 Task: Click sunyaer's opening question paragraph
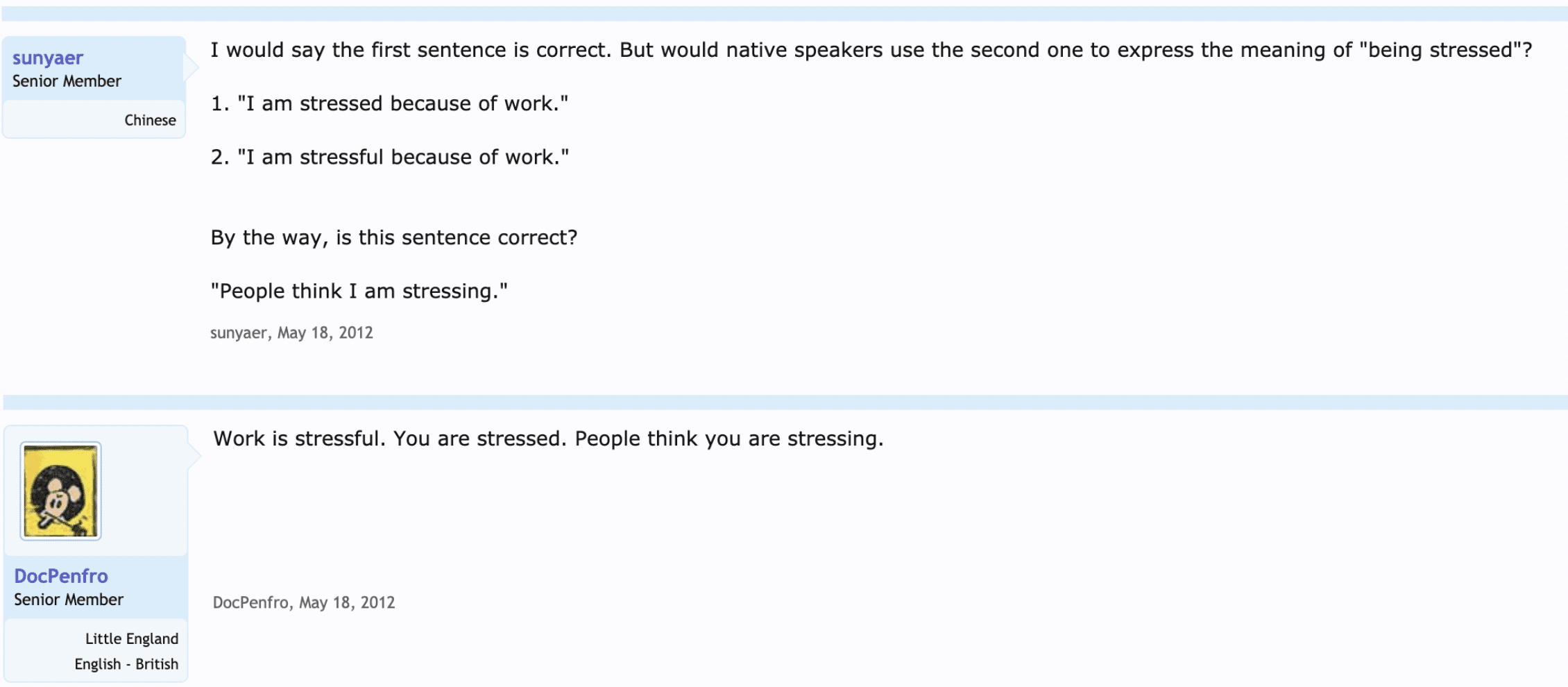click(871, 50)
